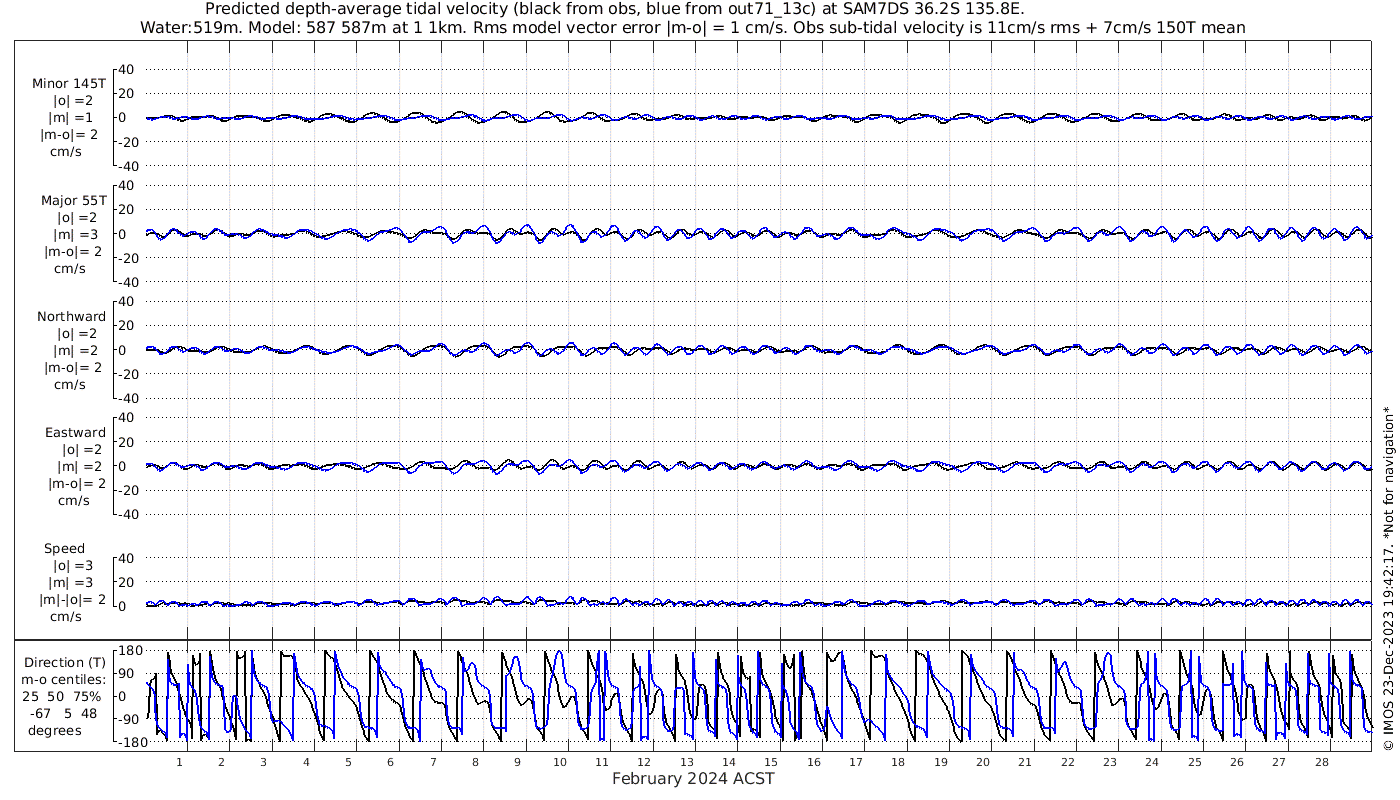Click the 'February 2024 ACST' axis title

pyautogui.click(x=693, y=779)
